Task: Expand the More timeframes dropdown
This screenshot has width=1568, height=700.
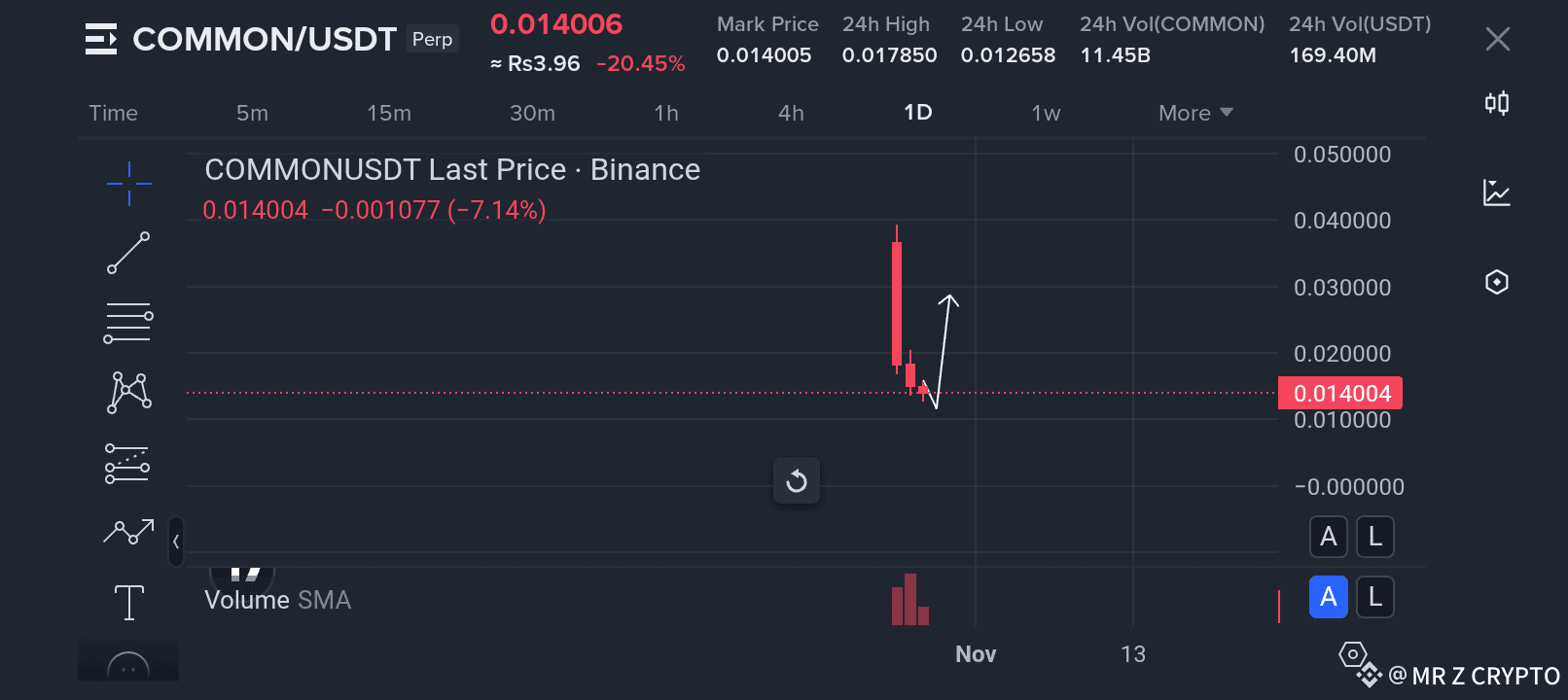Action: (1195, 113)
